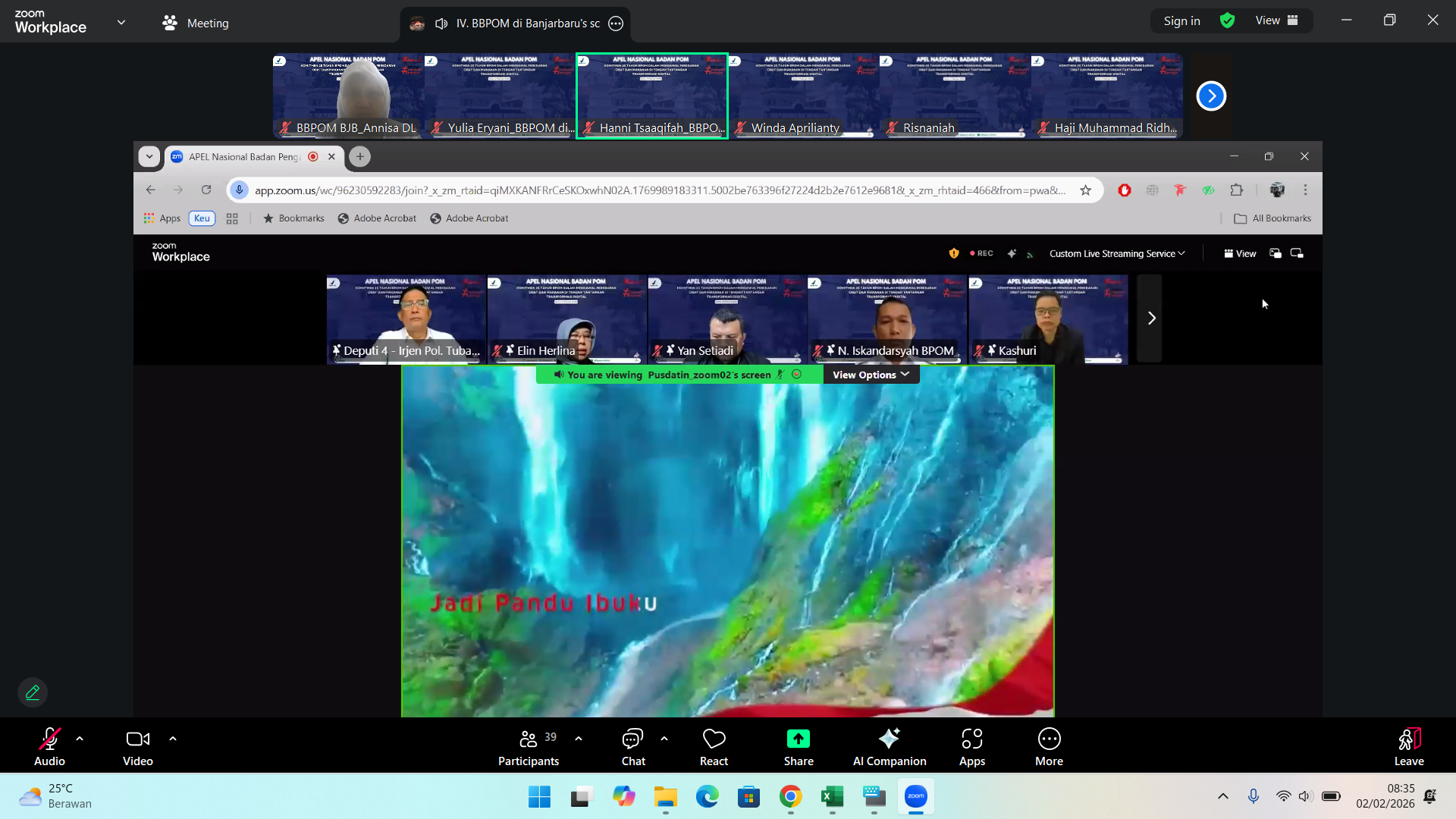This screenshot has width=1456, height=819.
Task: Open the React emoji menu
Action: [x=714, y=747]
